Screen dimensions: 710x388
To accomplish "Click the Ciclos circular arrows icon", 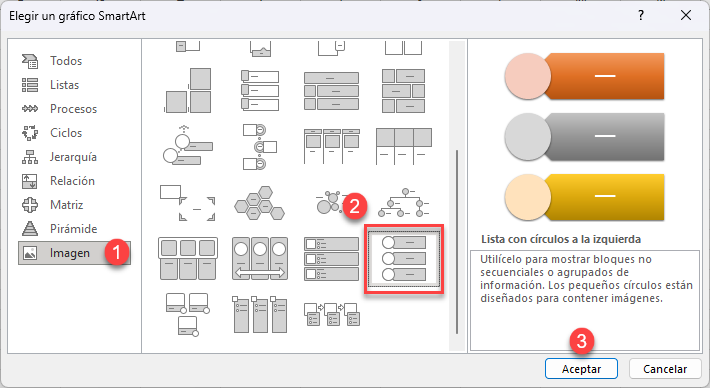I will click(30, 133).
